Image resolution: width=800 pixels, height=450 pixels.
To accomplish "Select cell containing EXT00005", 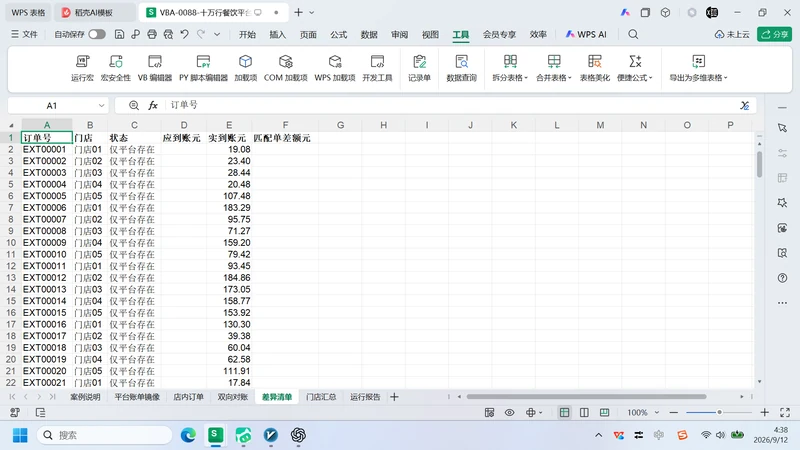I will tap(47, 196).
